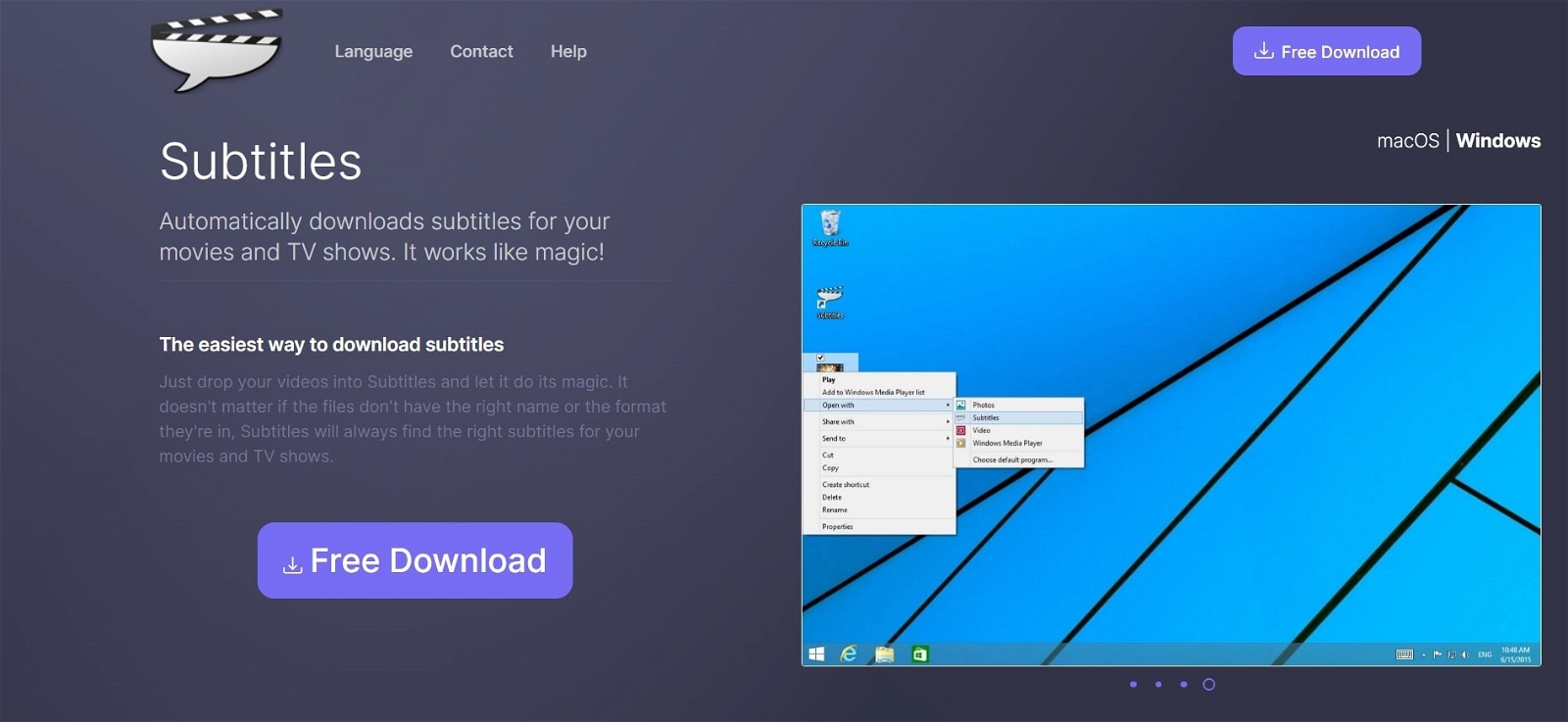Go to the Contact page

coord(481,52)
